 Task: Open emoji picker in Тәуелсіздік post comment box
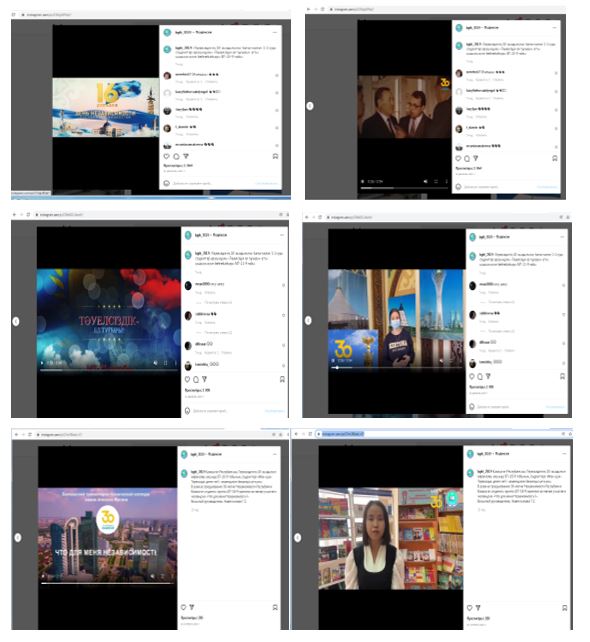pyautogui.click(x=188, y=411)
